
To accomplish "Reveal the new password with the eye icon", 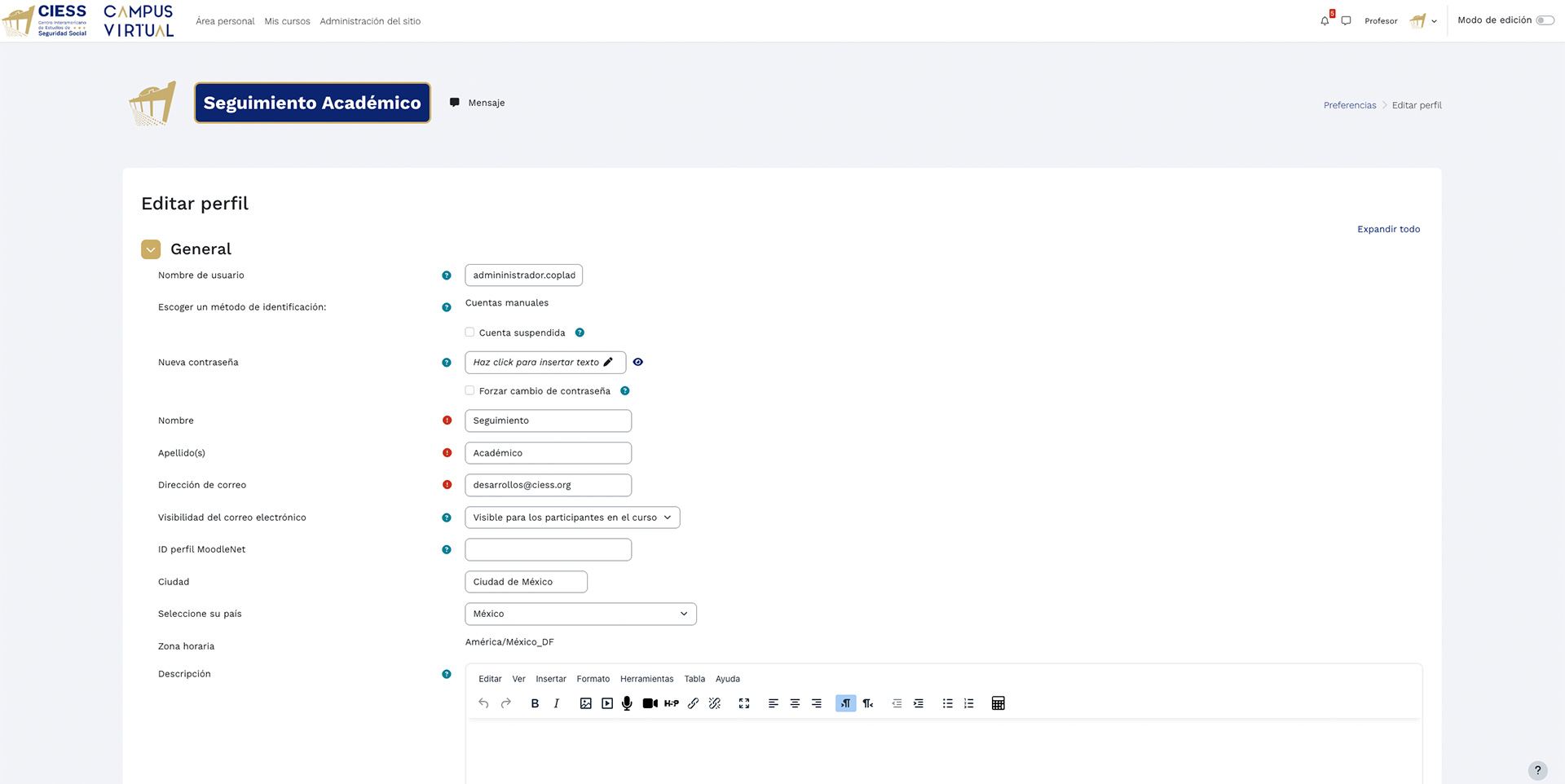I will click(638, 362).
